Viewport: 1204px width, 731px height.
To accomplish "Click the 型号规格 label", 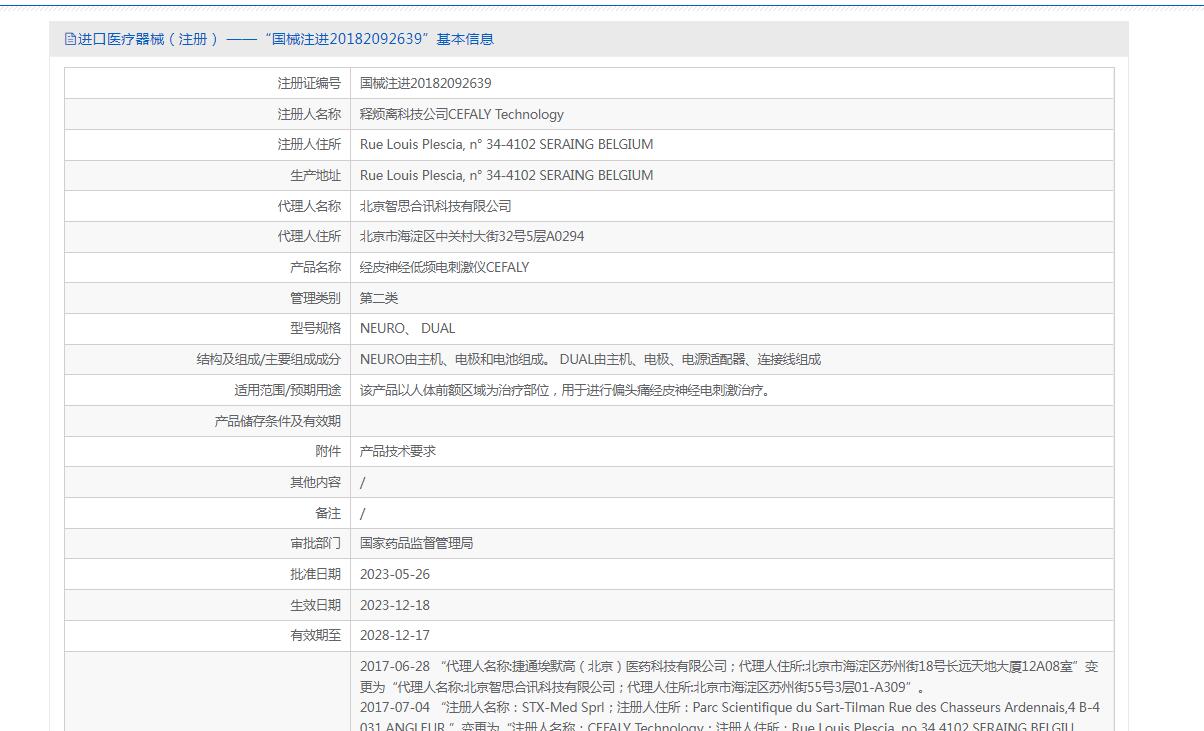I will (x=315, y=328).
